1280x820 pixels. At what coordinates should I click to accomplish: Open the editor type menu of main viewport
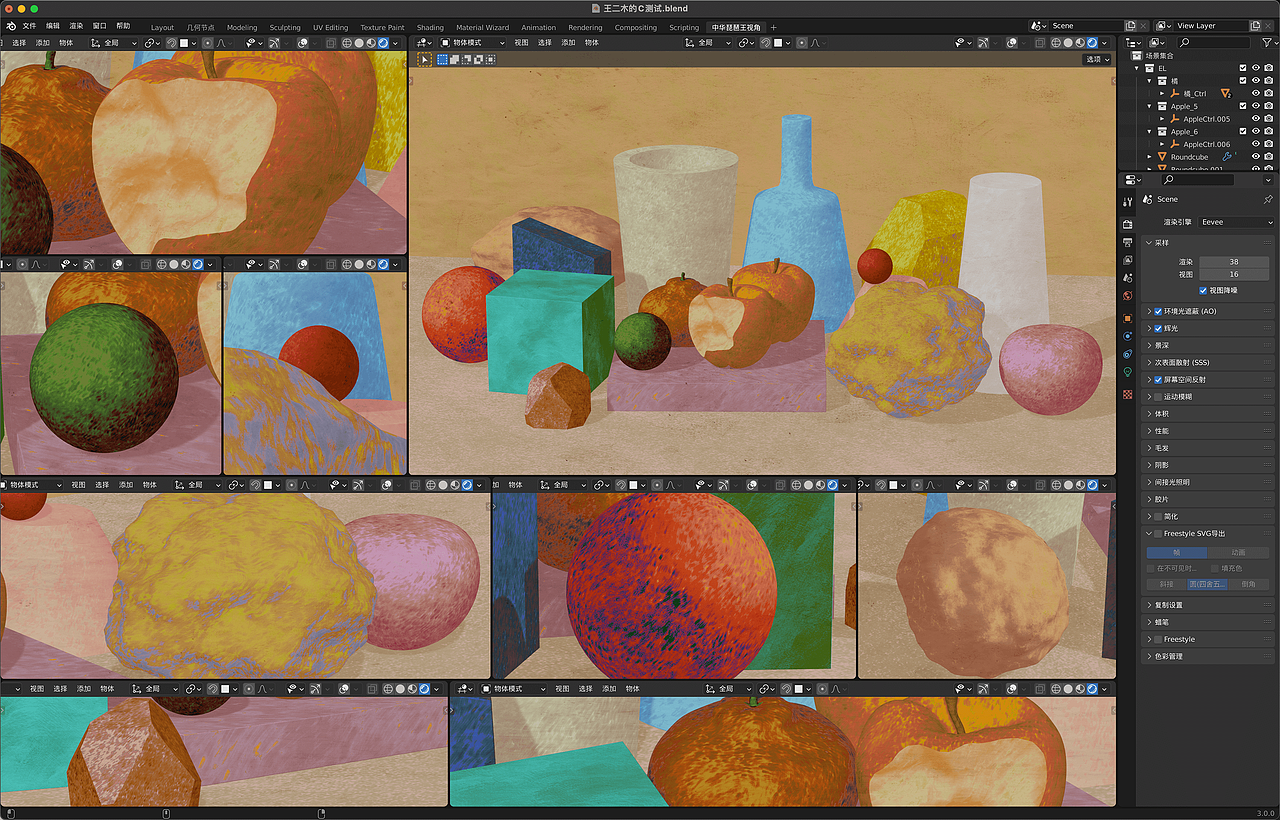[x=424, y=43]
